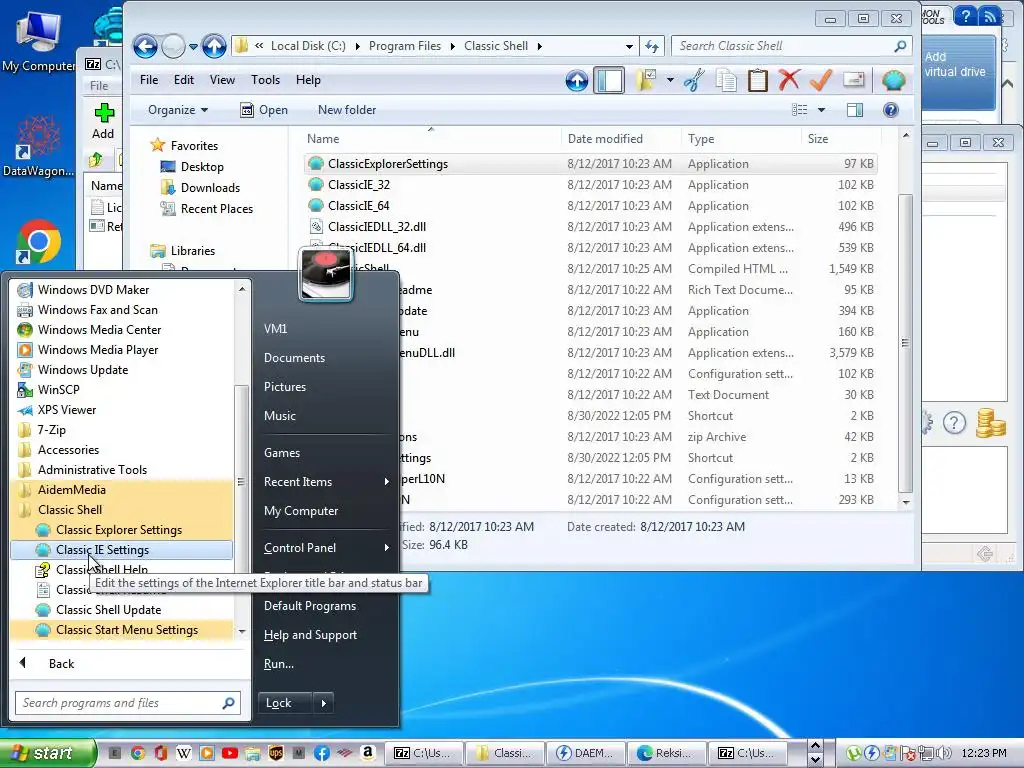Image resolution: width=1024 pixels, height=768 pixels.
Task: Open Chrome from the quick launch bar
Action: point(138,753)
